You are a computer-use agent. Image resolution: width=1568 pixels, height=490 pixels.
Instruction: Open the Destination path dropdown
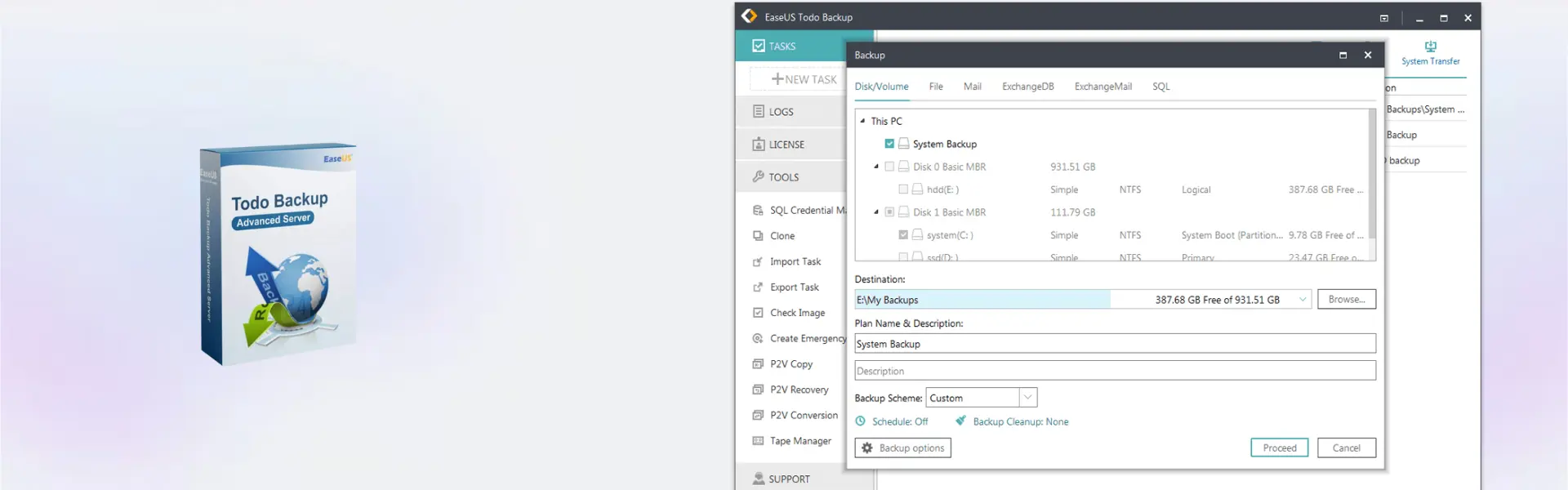tap(1303, 300)
